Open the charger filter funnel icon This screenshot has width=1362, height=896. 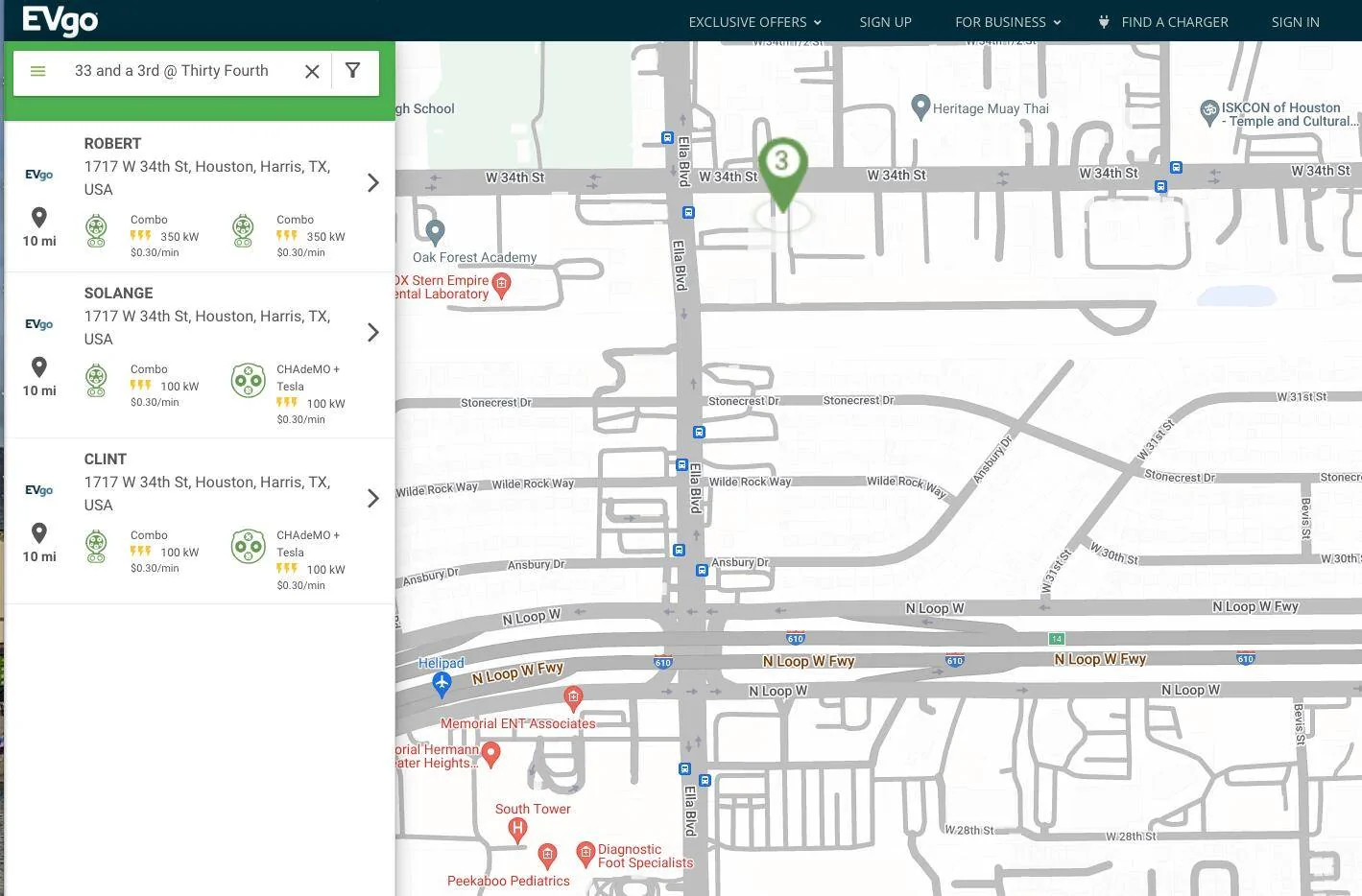click(x=353, y=71)
